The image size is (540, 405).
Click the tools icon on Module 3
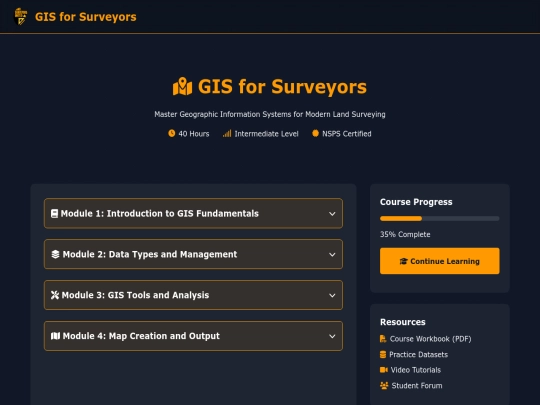click(55, 295)
